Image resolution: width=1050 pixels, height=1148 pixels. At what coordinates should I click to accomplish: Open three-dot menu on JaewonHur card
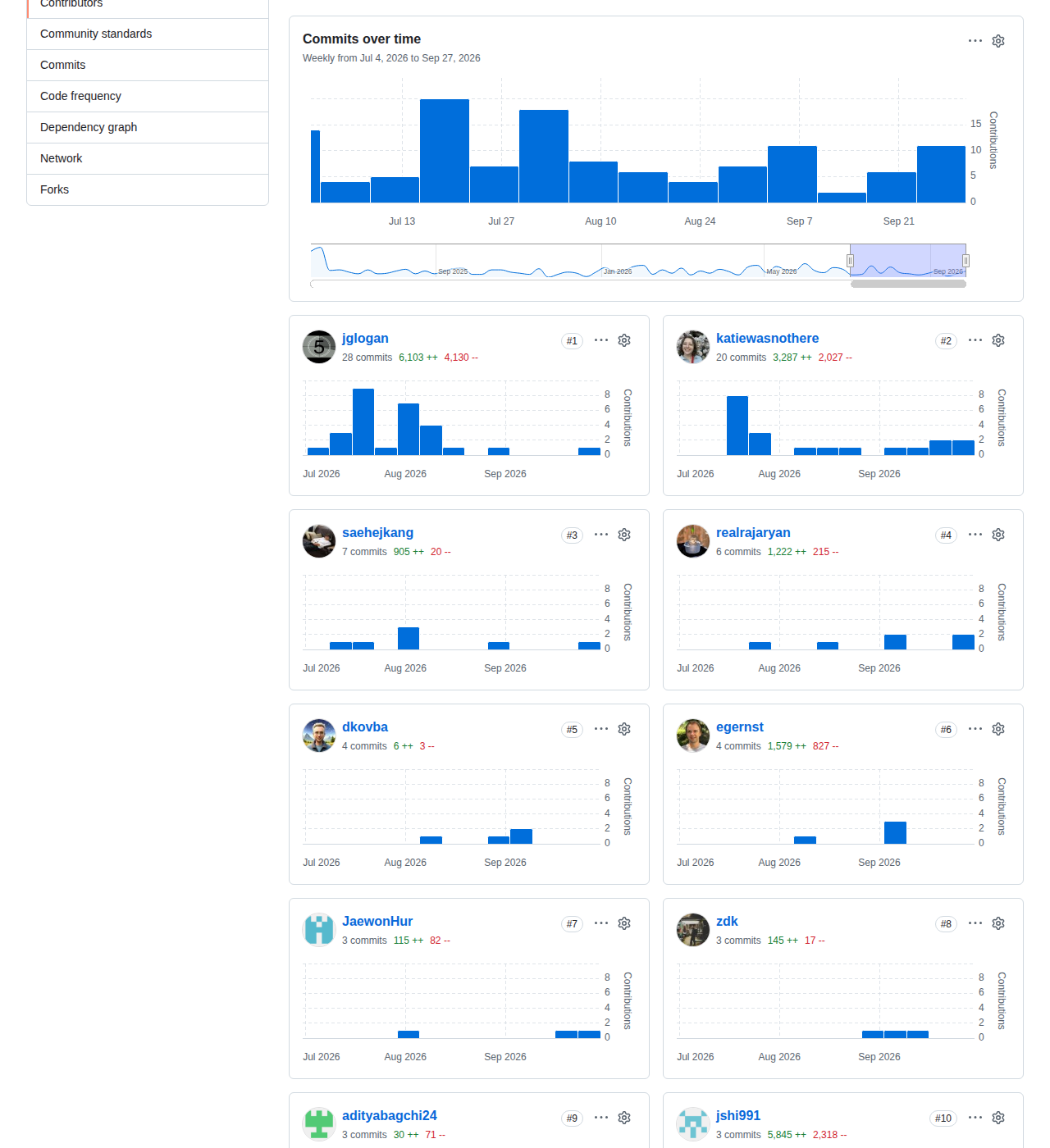point(601,923)
